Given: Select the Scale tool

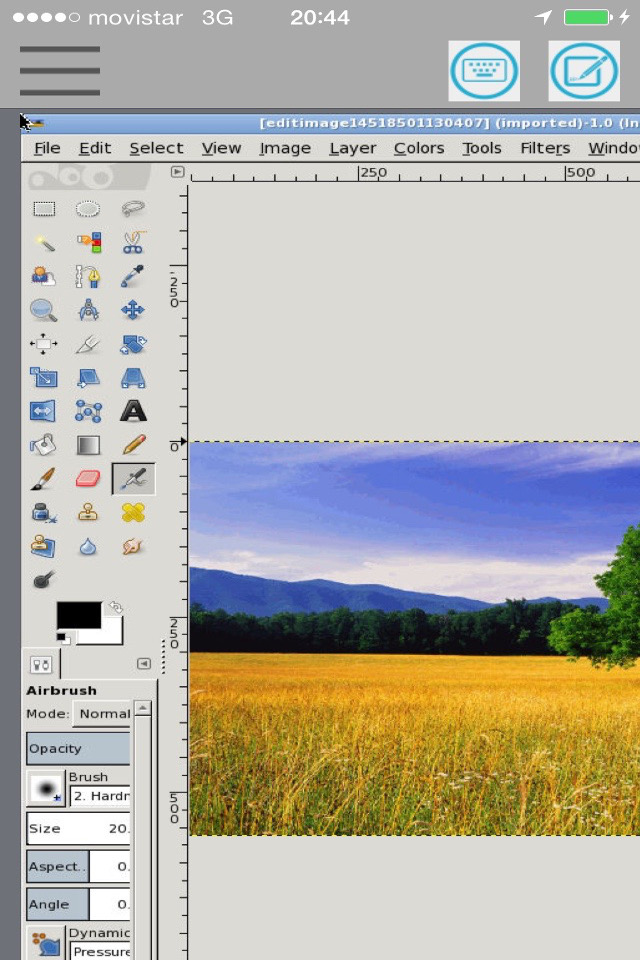Looking at the screenshot, I should (x=43, y=378).
